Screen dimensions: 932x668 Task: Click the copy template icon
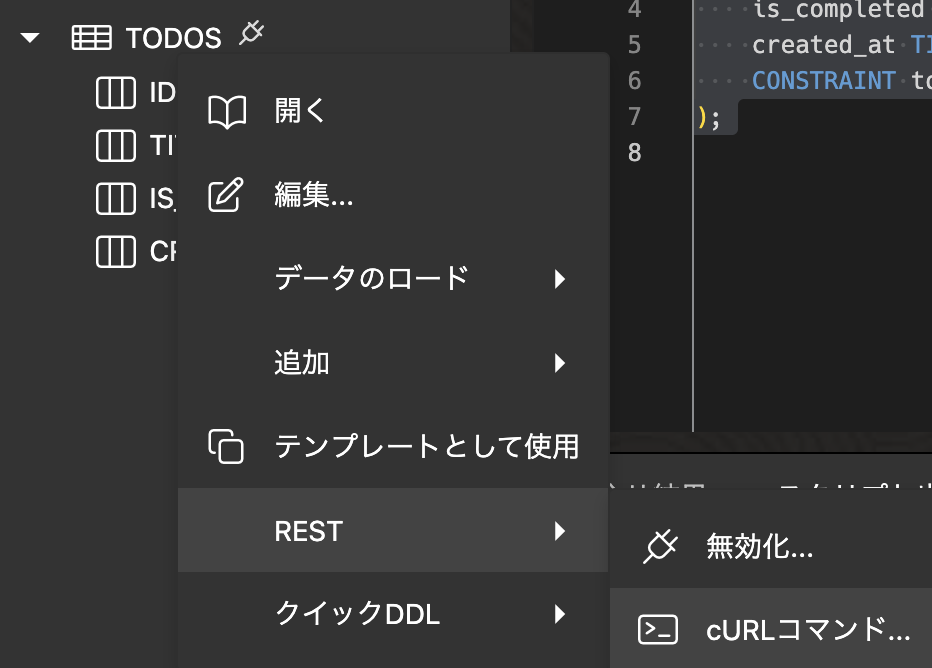pos(226,446)
